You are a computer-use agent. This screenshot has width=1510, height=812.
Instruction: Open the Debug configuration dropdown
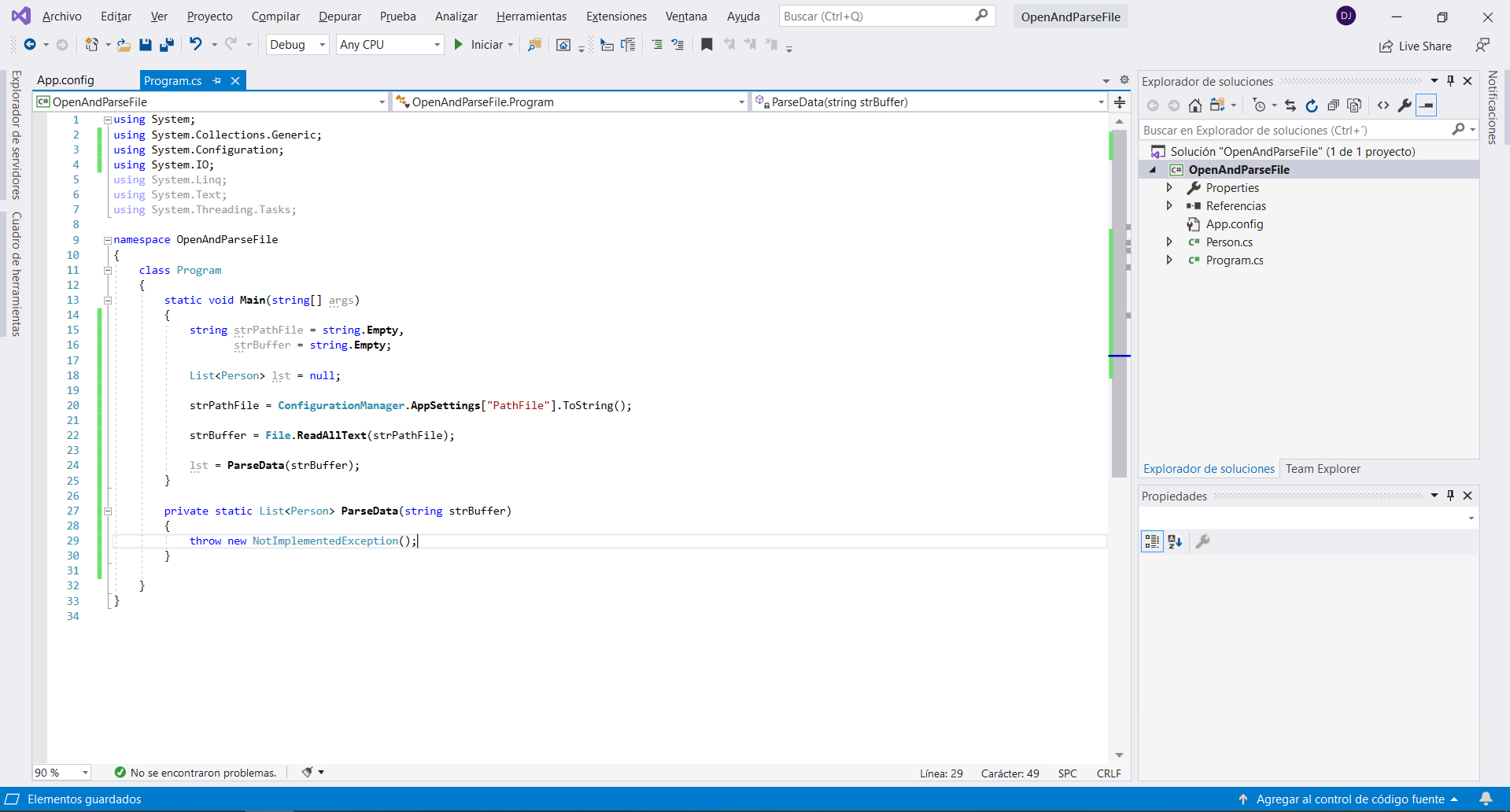click(297, 45)
